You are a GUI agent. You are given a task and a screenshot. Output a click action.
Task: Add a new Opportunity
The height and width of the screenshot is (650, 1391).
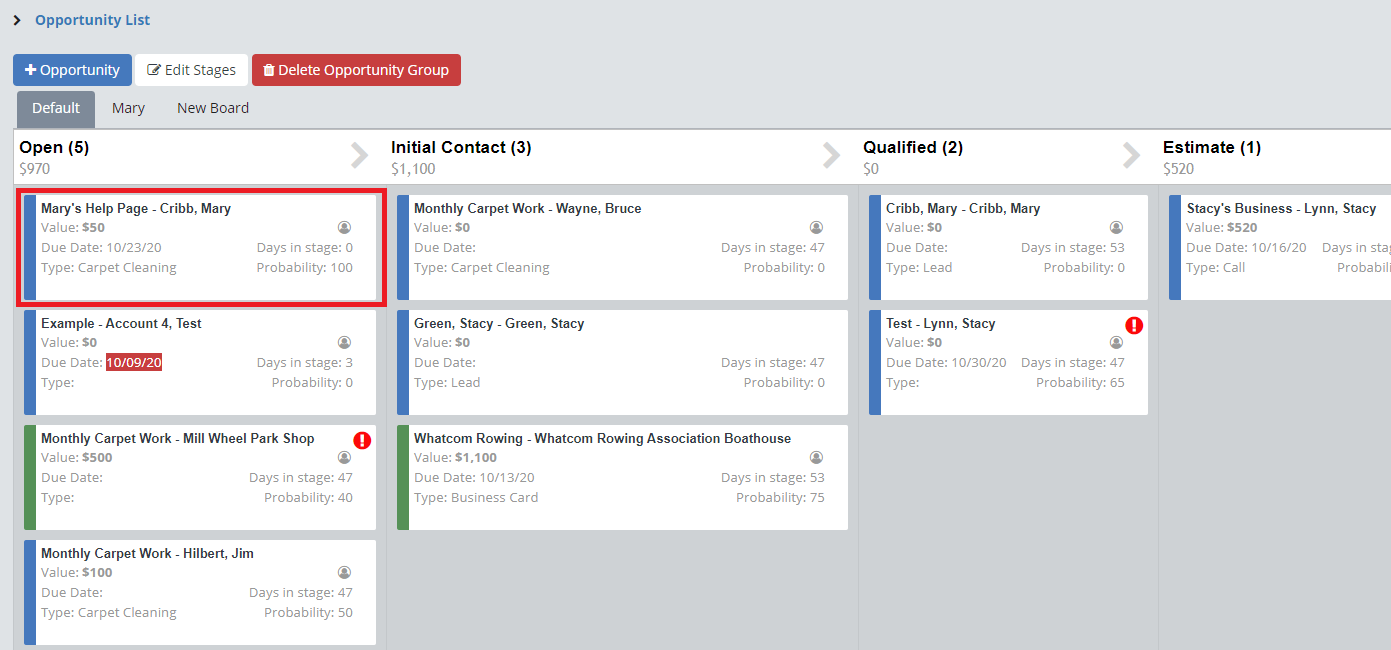(x=72, y=70)
